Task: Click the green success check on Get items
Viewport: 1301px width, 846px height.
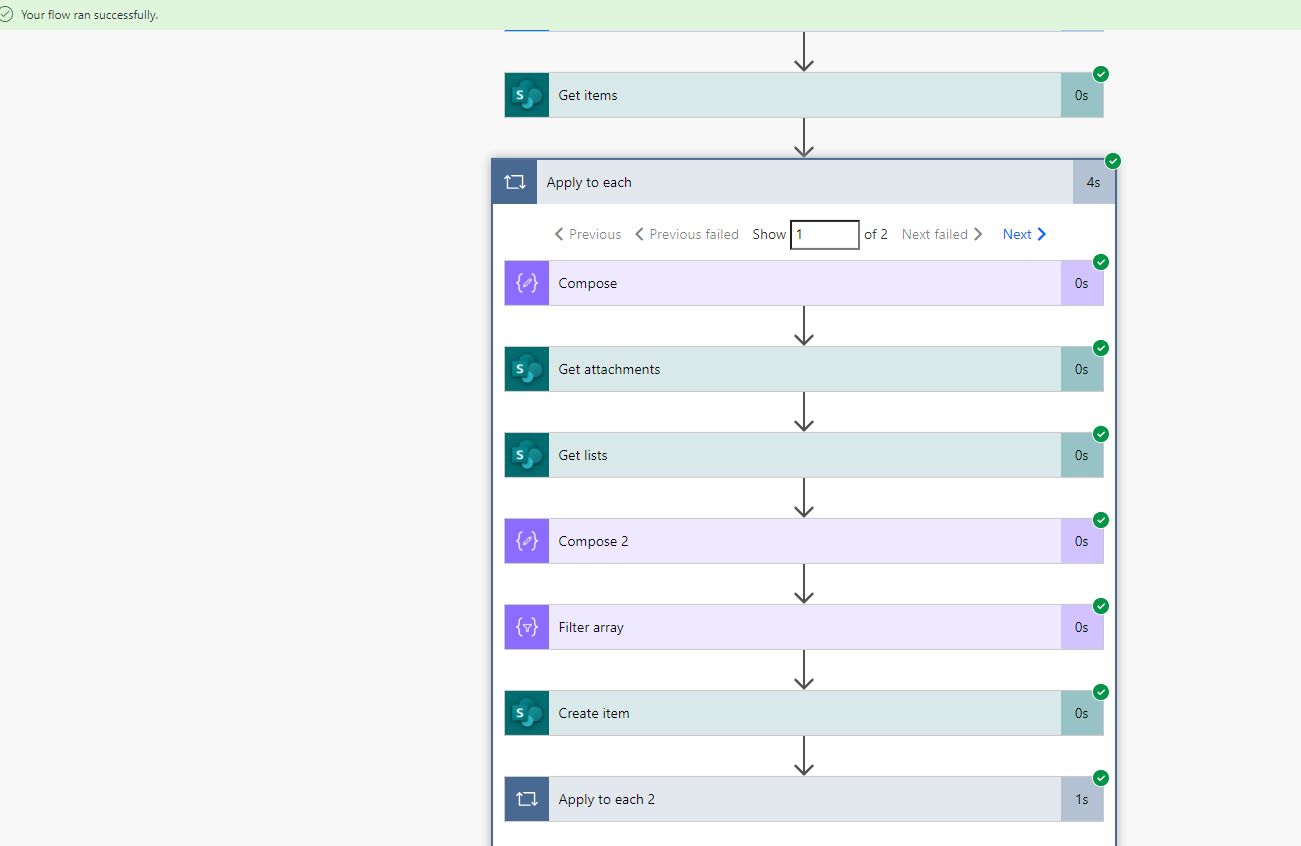Action: (x=1101, y=74)
